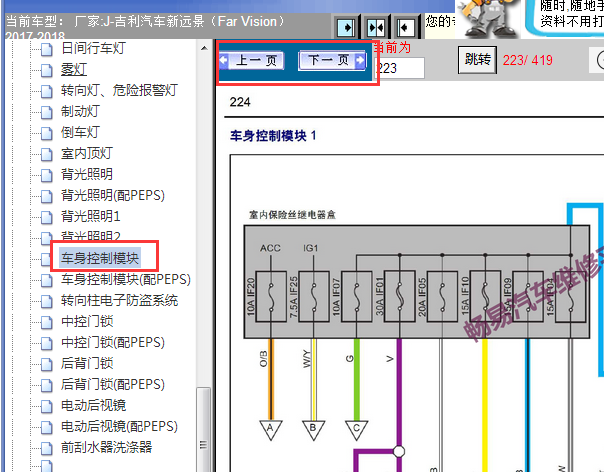604x472 pixels.
Task: Open the 背光照明1 entry
Action: point(91,216)
